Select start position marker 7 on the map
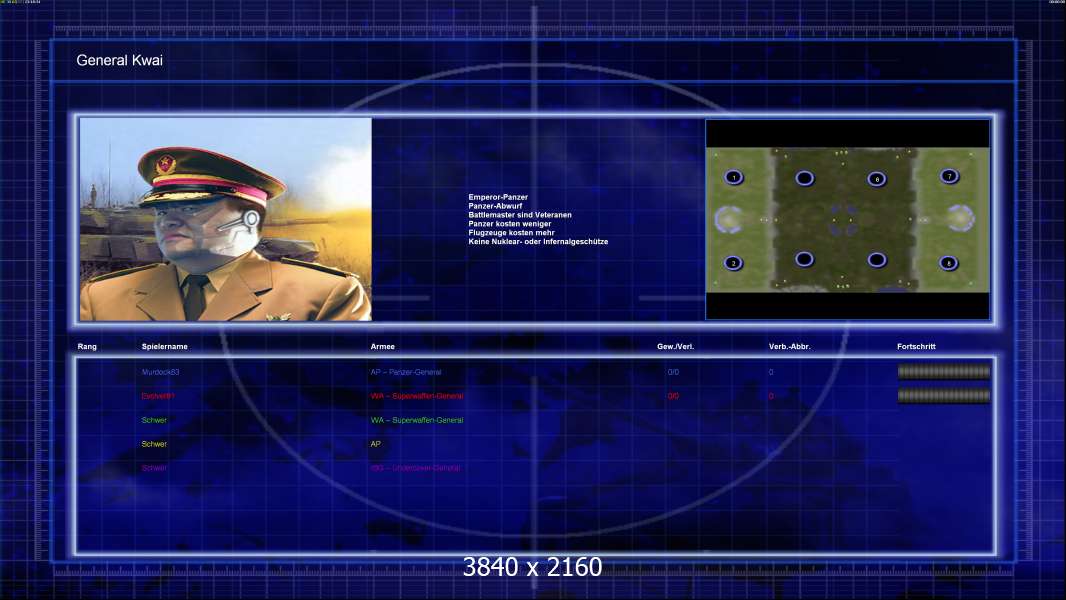 pos(950,177)
